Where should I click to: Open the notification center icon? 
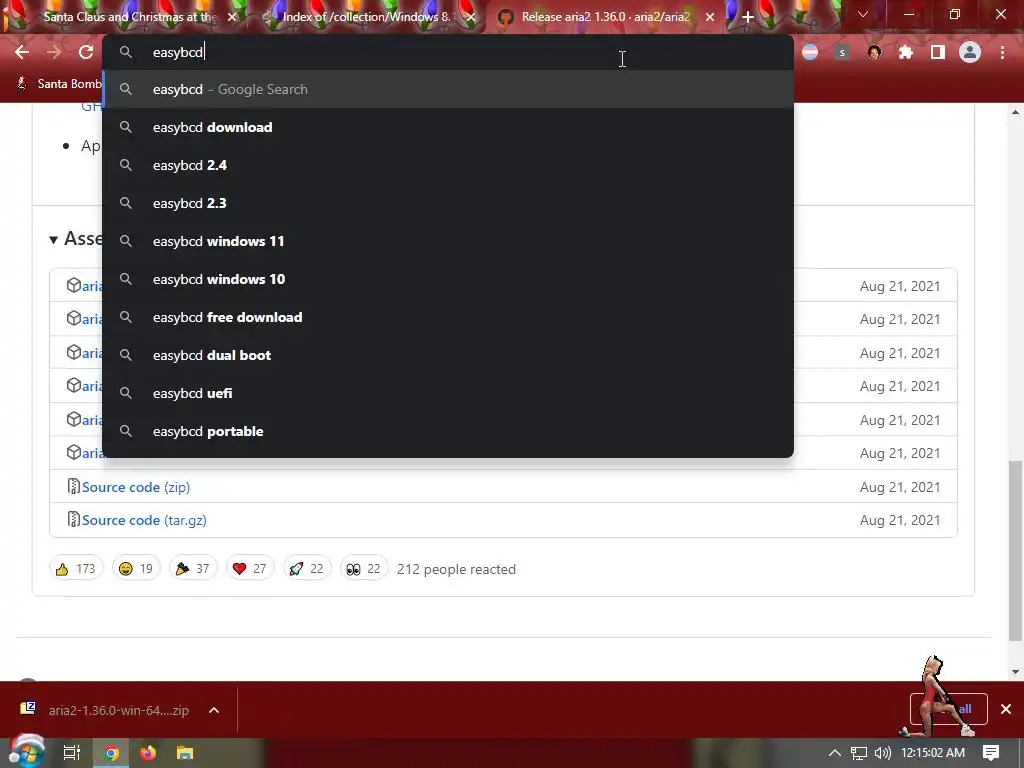tap(991, 753)
